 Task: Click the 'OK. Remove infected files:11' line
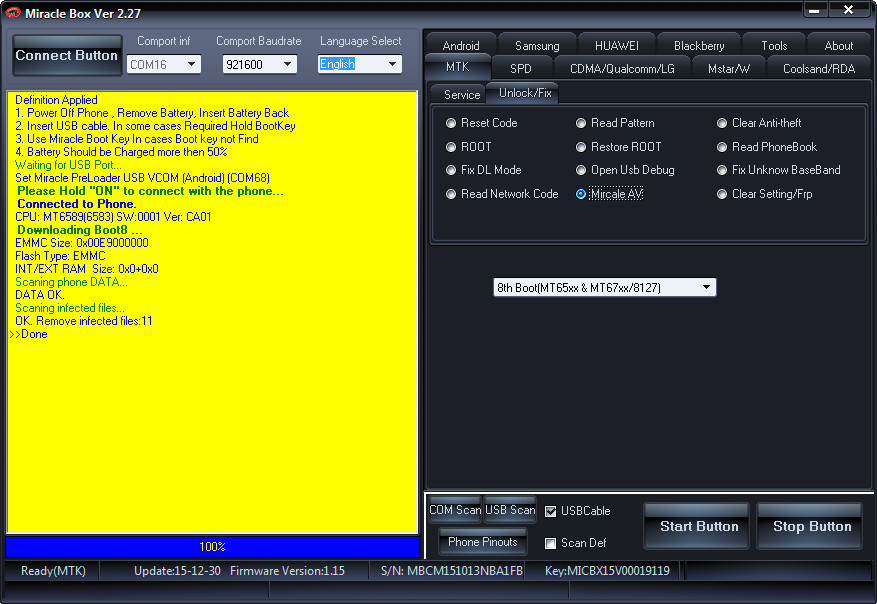(83, 321)
